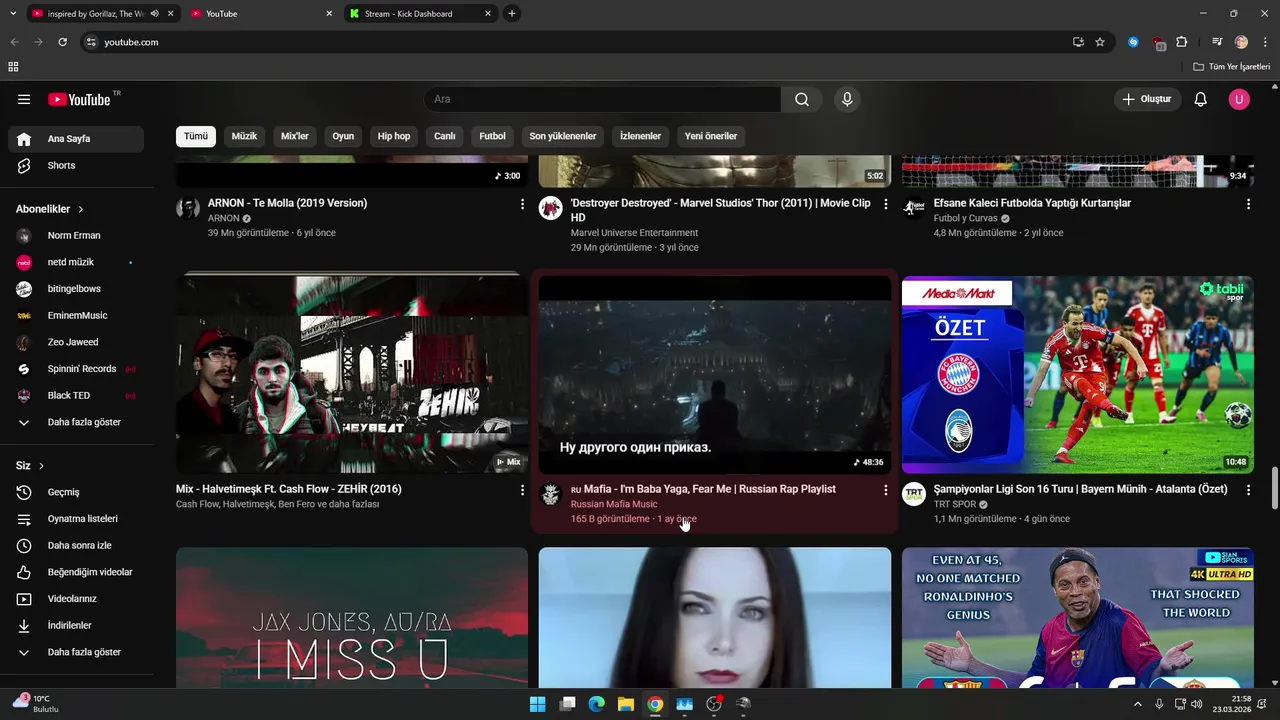Open Russian Mafia Music channel avatar

[x=550, y=494]
